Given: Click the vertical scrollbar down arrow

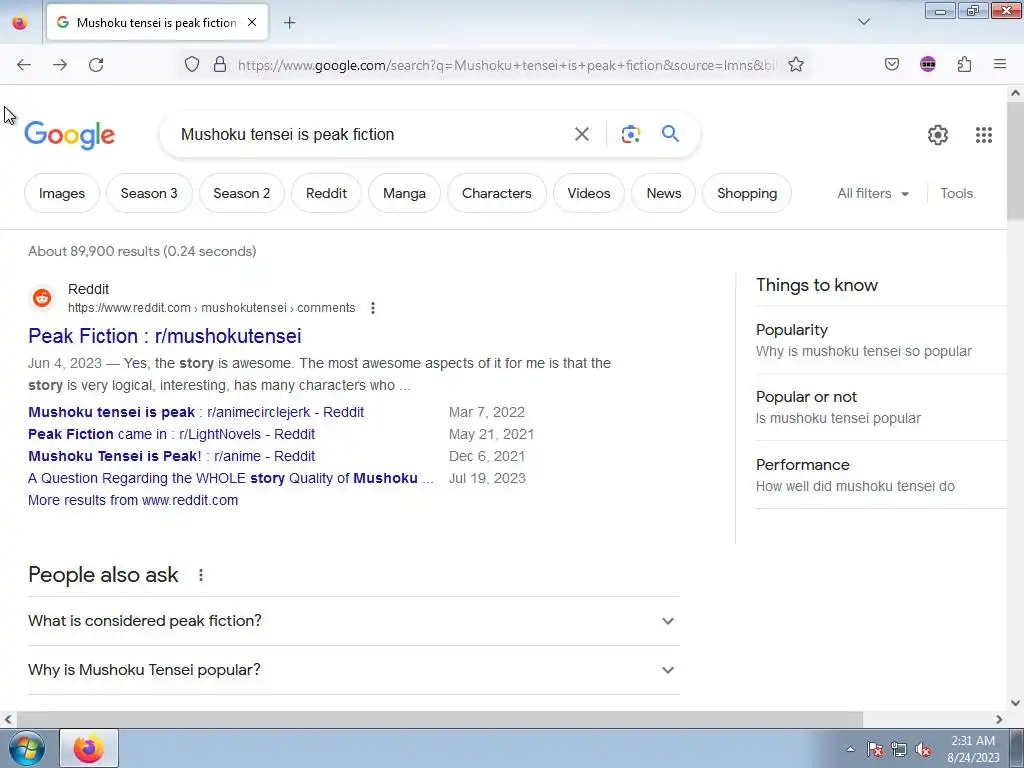Looking at the screenshot, I should pyautogui.click(x=1016, y=703).
